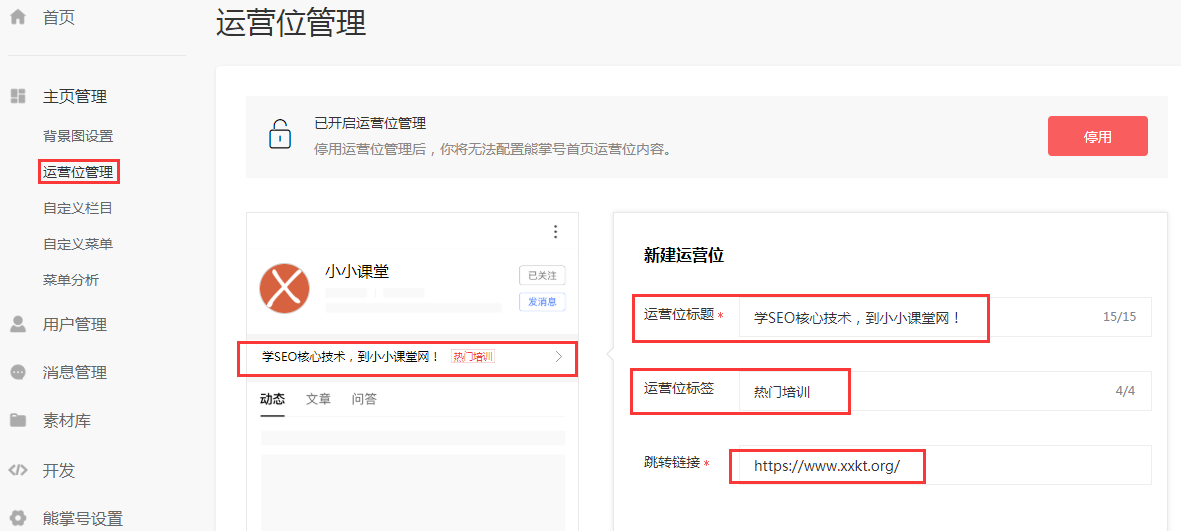This screenshot has height=531, width=1181.
Task: Click the 发消息 button
Action: pyautogui.click(x=542, y=301)
